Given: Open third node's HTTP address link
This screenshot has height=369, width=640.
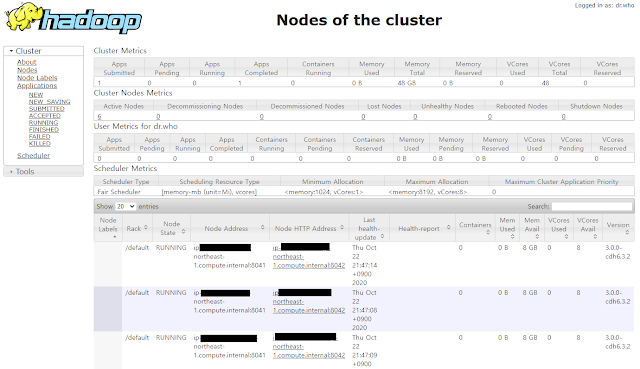Looking at the screenshot, I should (x=309, y=346).
